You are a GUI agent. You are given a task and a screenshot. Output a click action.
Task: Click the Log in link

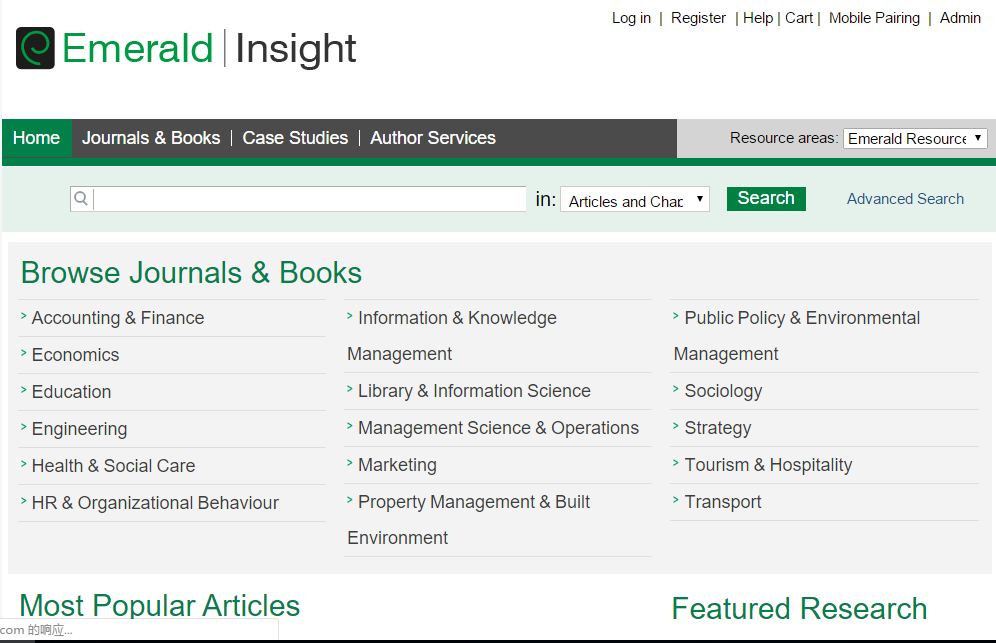631,18
